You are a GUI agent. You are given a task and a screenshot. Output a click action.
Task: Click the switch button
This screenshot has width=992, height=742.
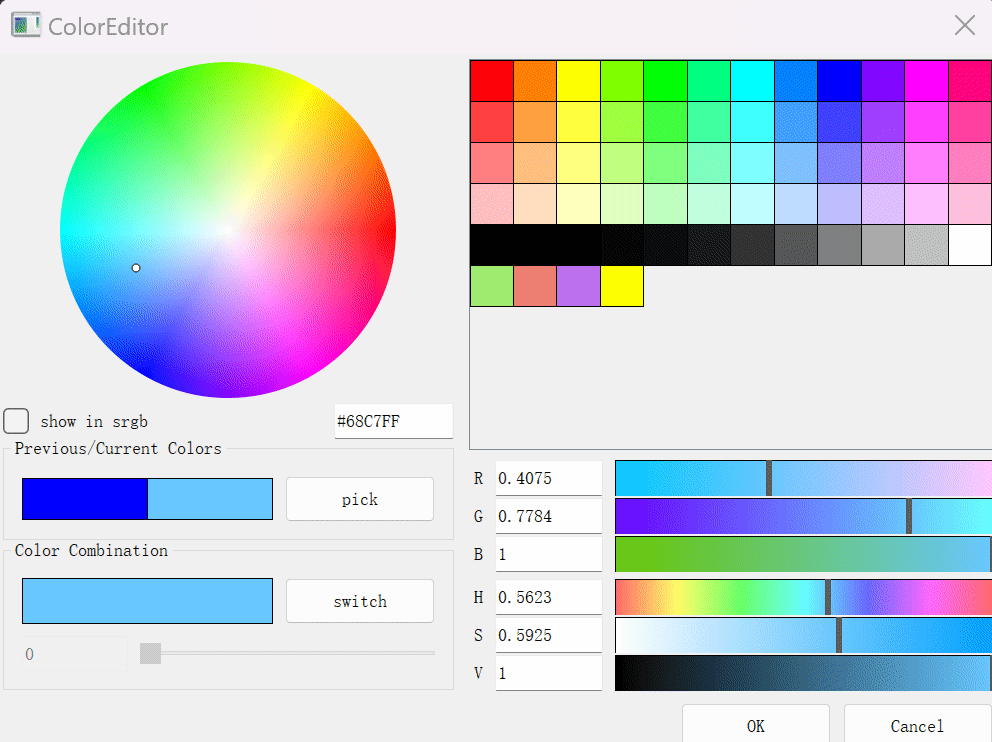tap(359, 601)
